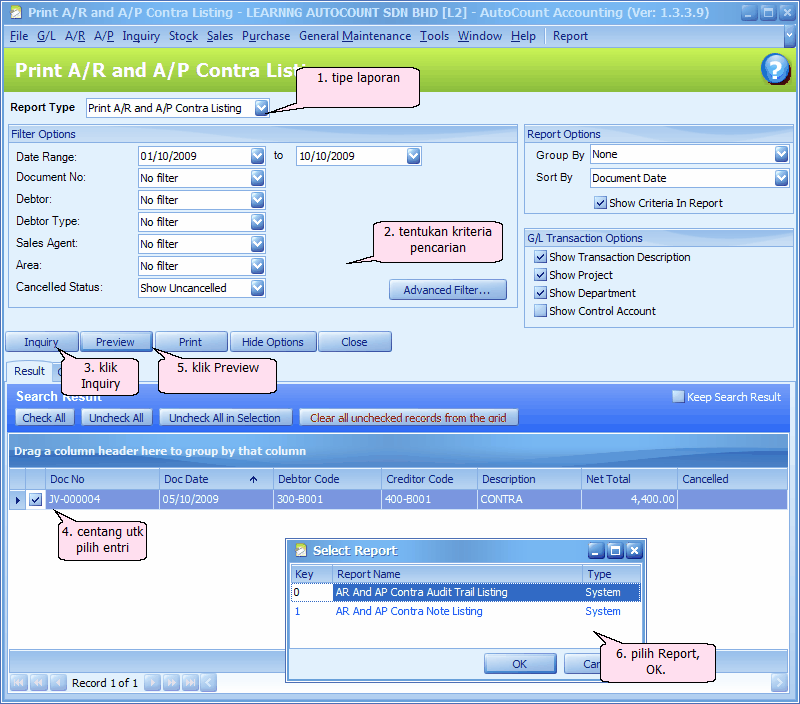Check the Keep Search Result box
This screenshot has height=704, width=800.
tap(678, 397)
